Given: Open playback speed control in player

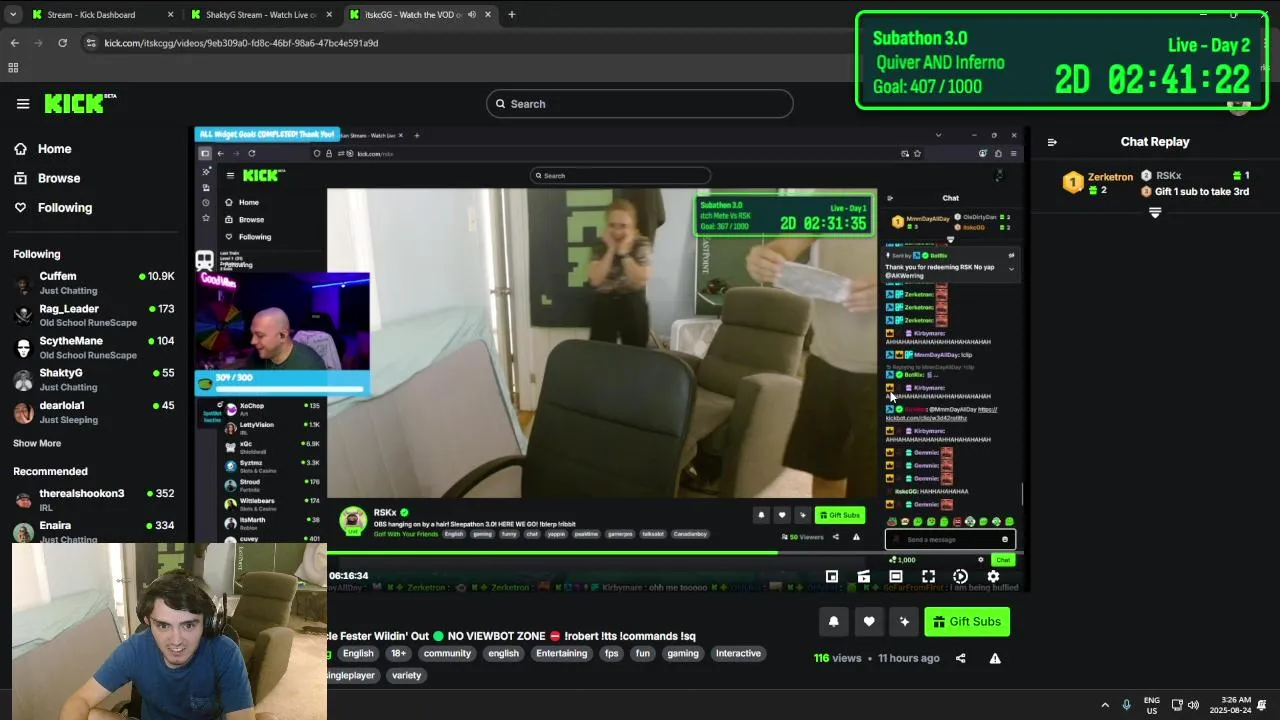Looking at the screenshot, I should pyautogui.click(x=960, y=576).
